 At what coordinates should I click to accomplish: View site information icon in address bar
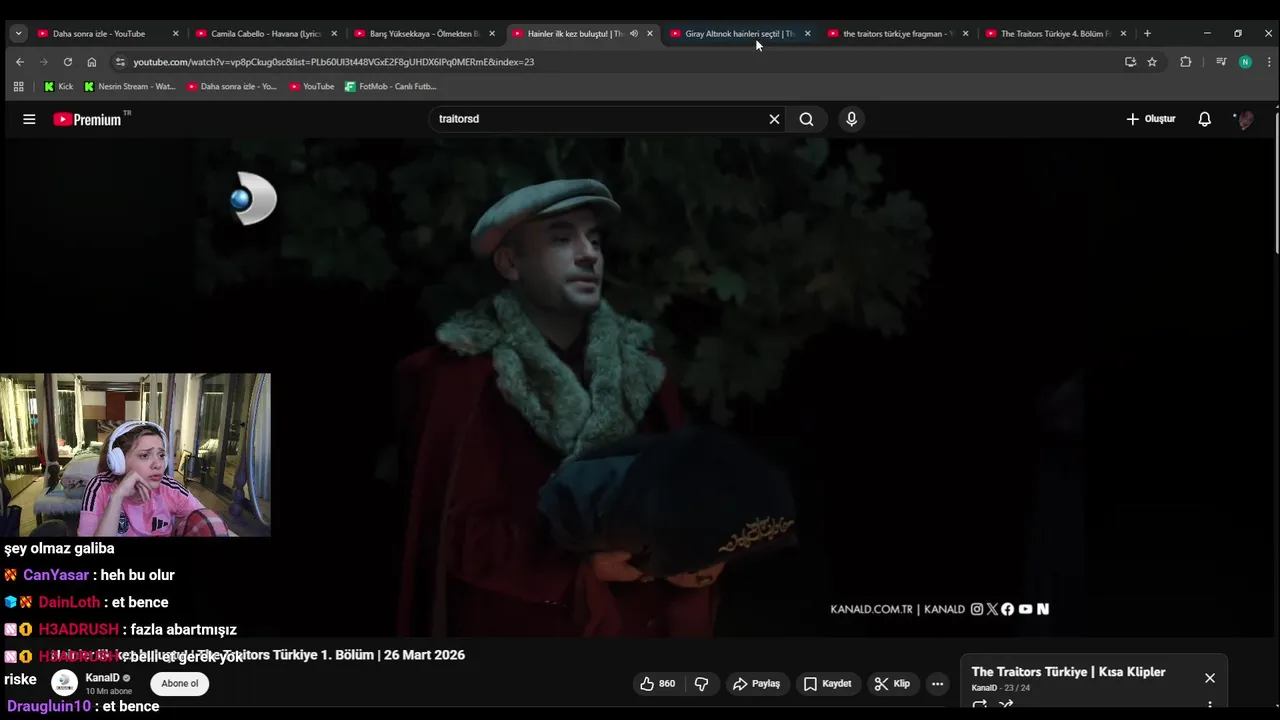120,62
